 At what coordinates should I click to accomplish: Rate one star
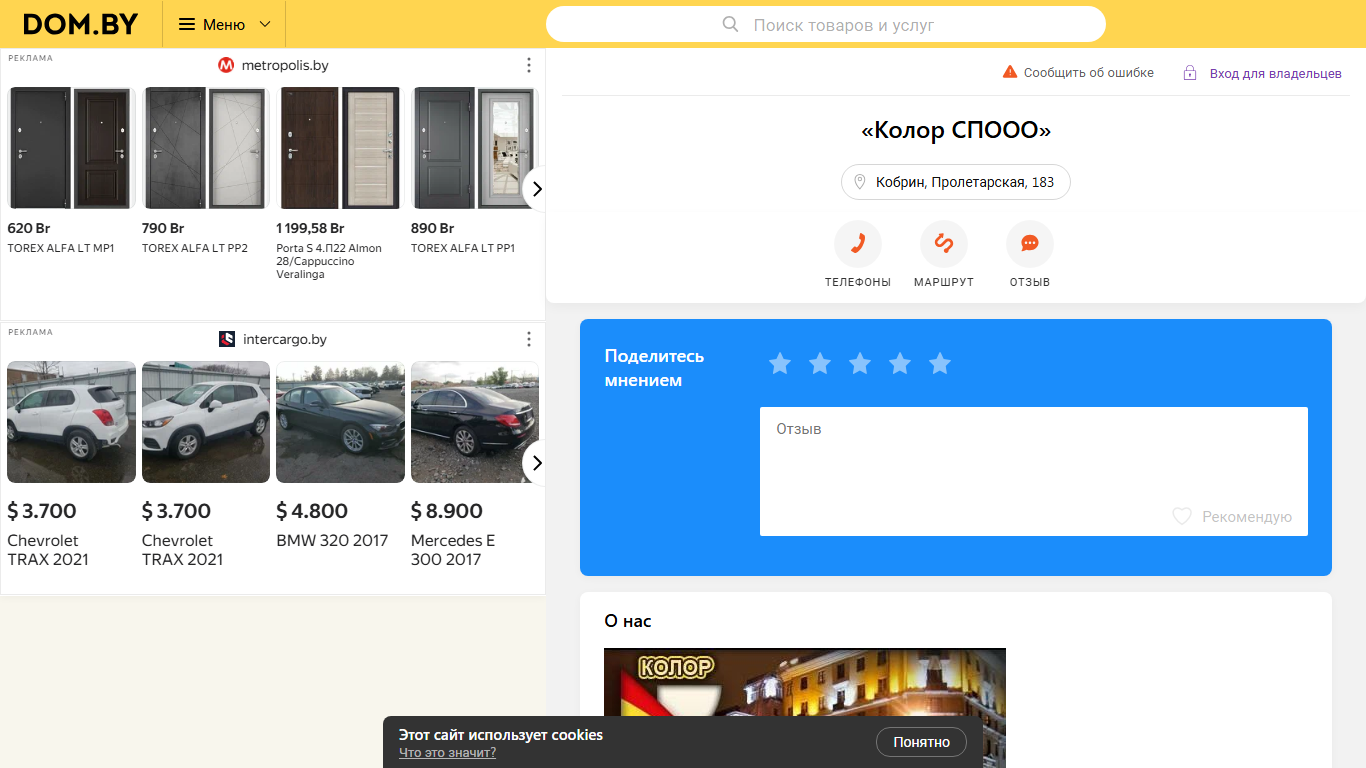780,364
